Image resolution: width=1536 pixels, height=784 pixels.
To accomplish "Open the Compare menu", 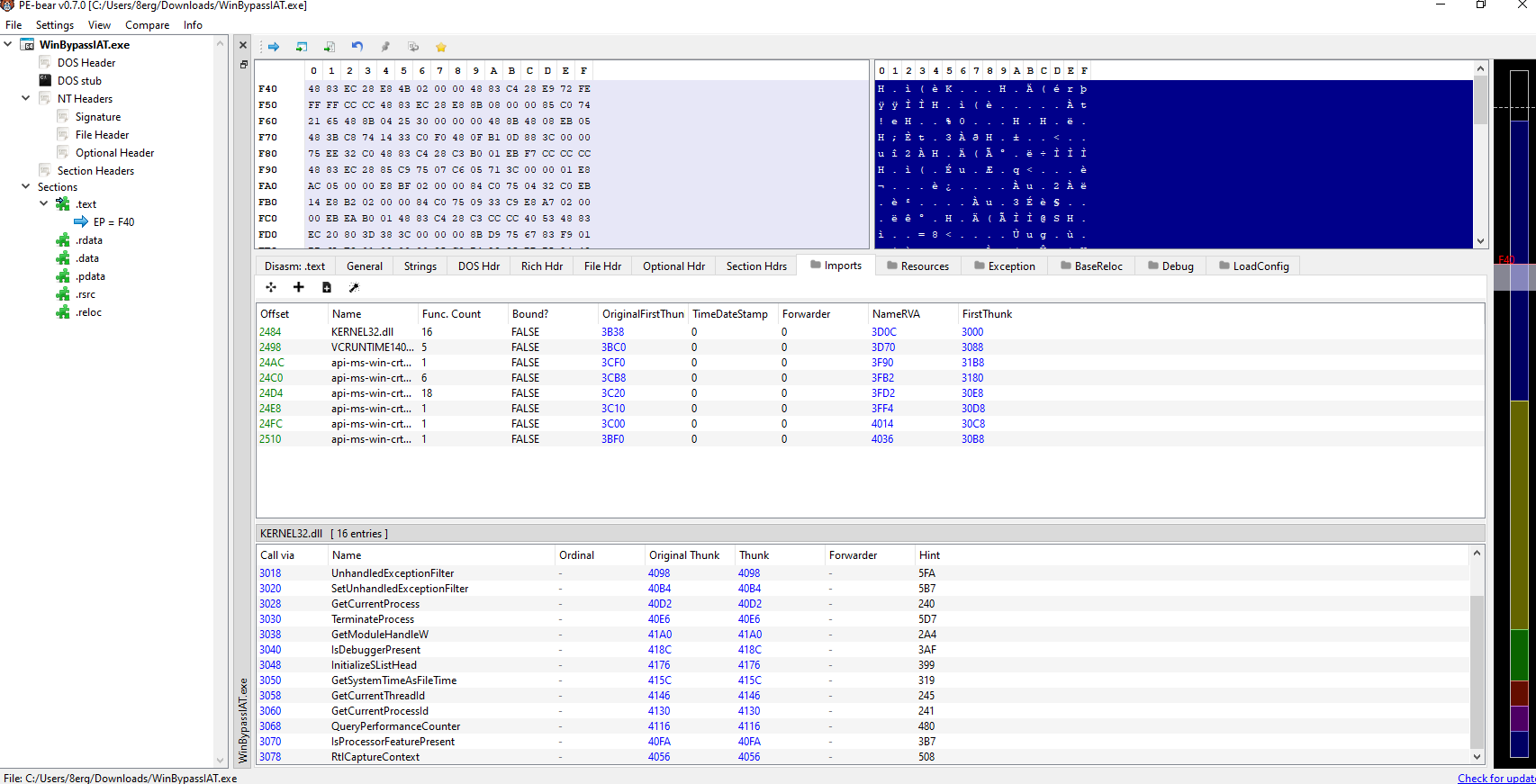I will pos(147,25).
